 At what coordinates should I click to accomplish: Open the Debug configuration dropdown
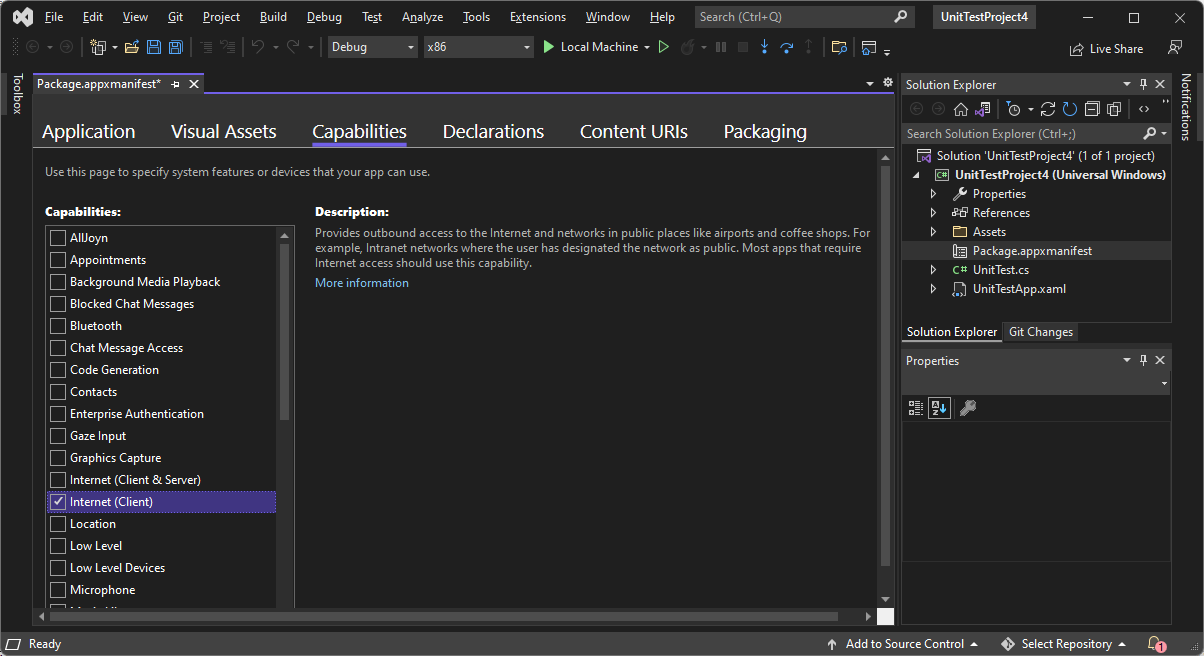click(372, 47)
